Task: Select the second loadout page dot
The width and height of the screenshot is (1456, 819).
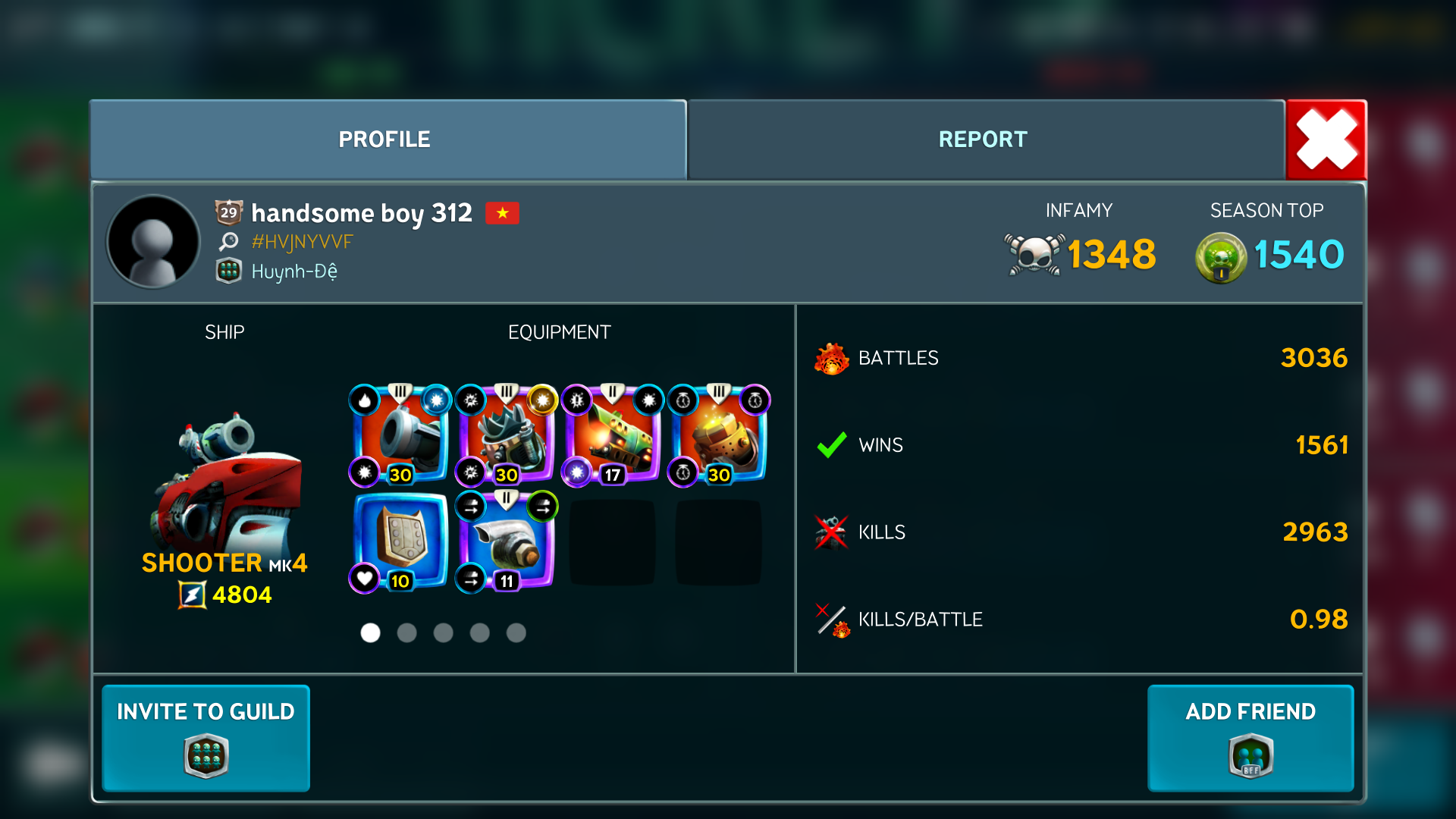Action: [406, 632]
